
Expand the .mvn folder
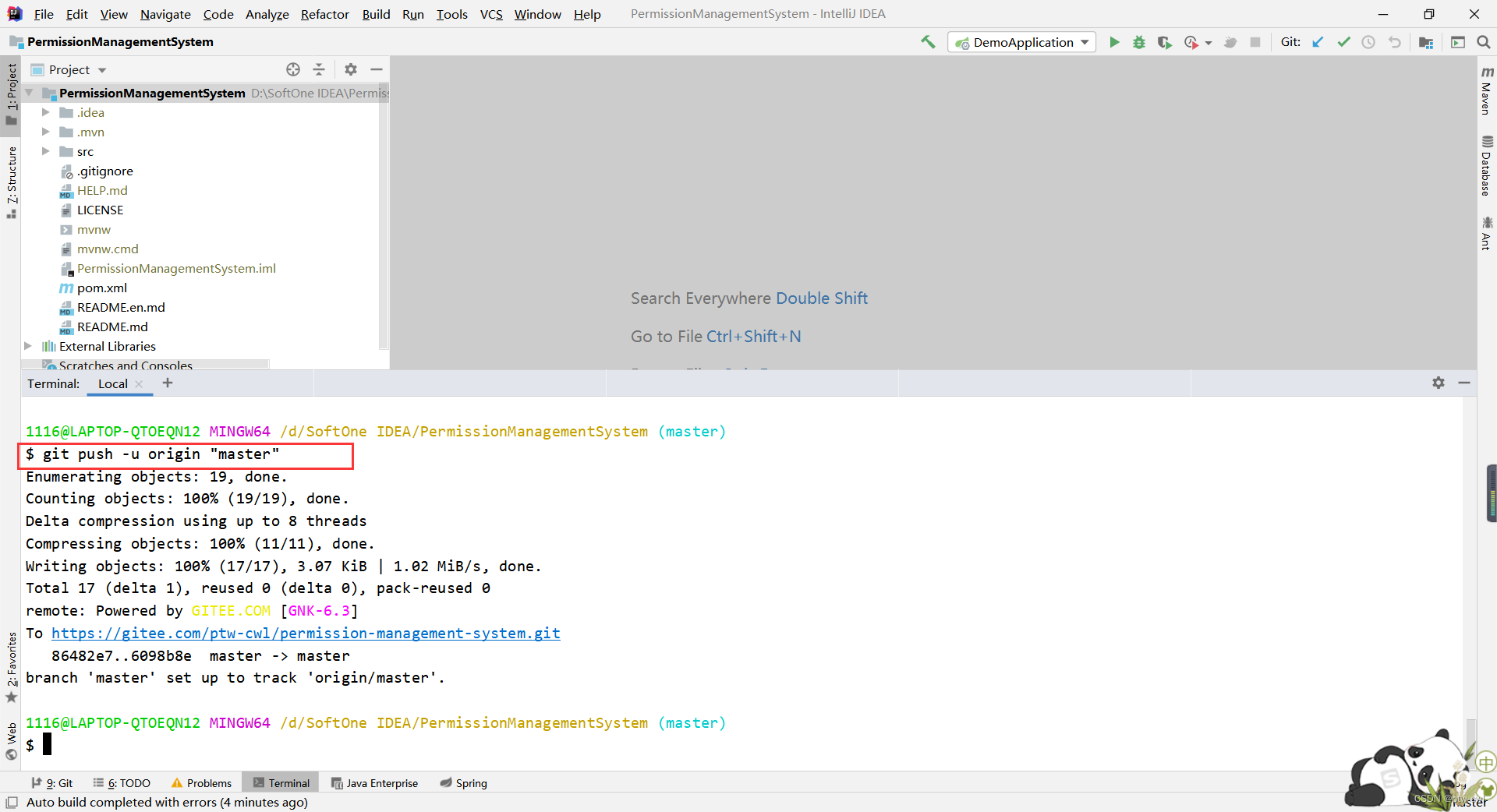point(46,132)
